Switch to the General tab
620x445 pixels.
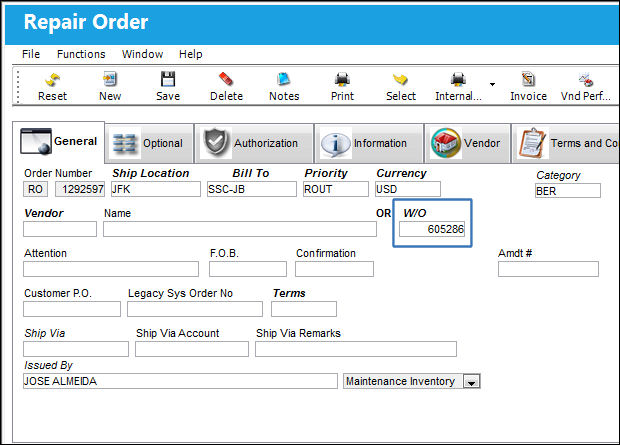[59, 142]
